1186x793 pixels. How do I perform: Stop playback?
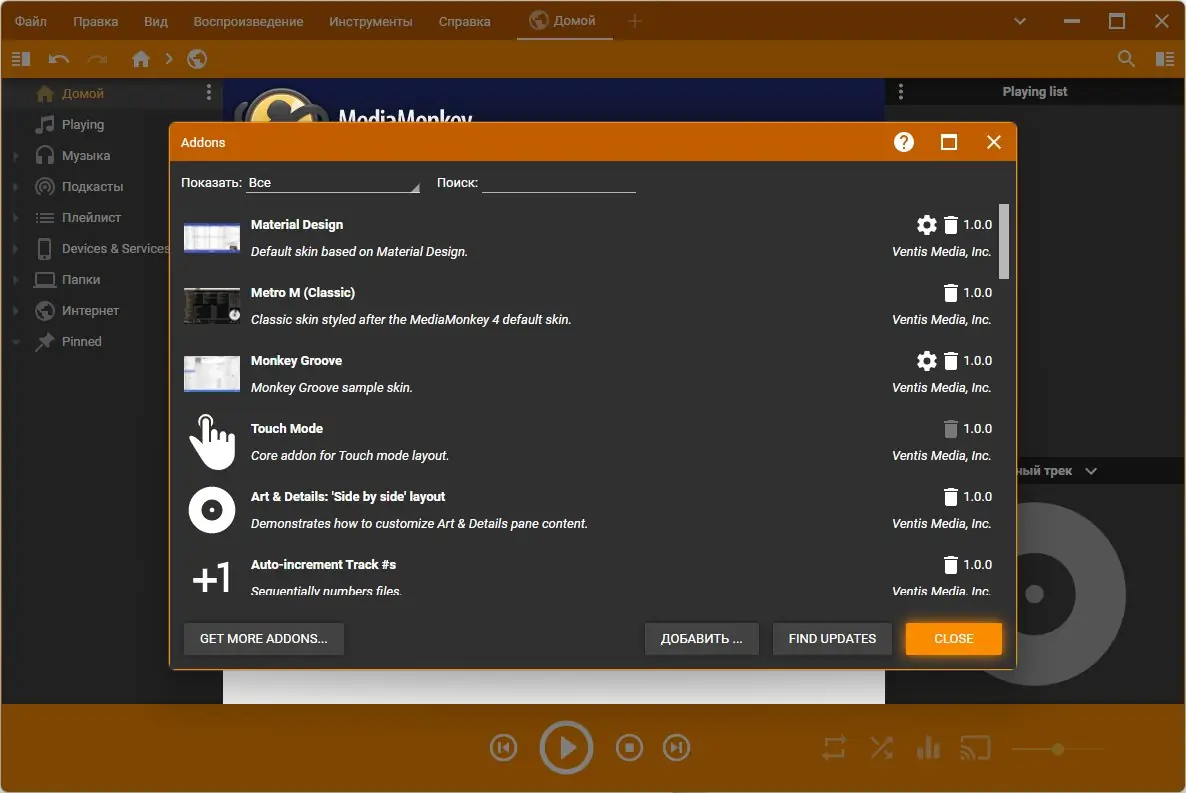tap(629, 748)
